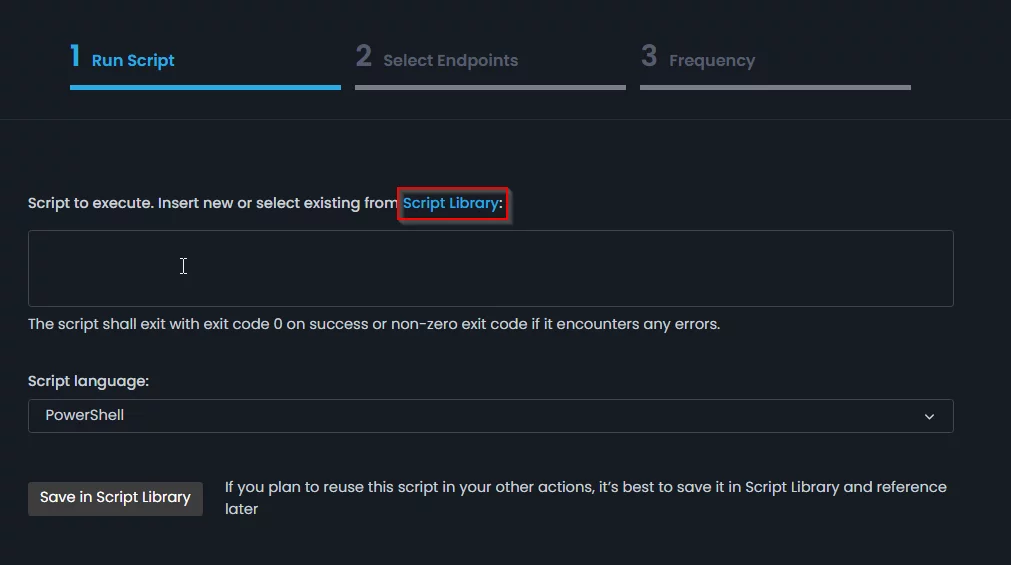Click the step number 1 indicator
This screenshot has height=565, width=1011.
[x=75, y=56]
